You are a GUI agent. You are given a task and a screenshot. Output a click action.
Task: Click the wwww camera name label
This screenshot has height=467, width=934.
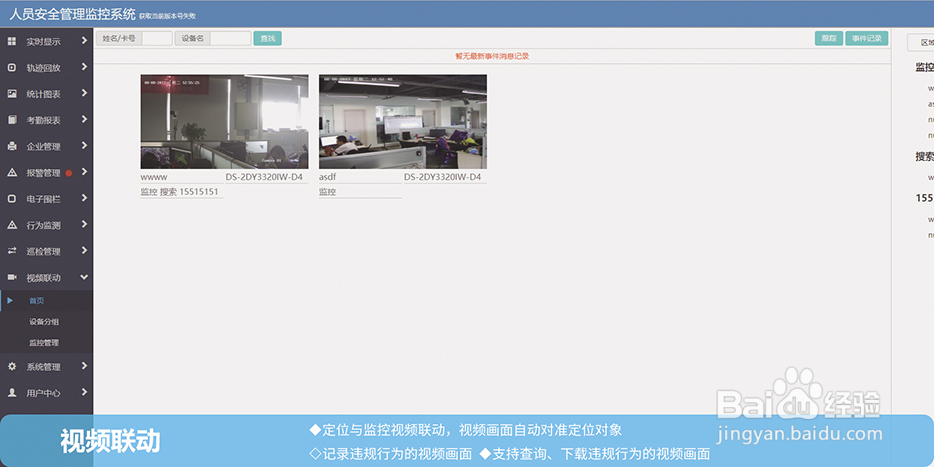(x=154, y=178)
